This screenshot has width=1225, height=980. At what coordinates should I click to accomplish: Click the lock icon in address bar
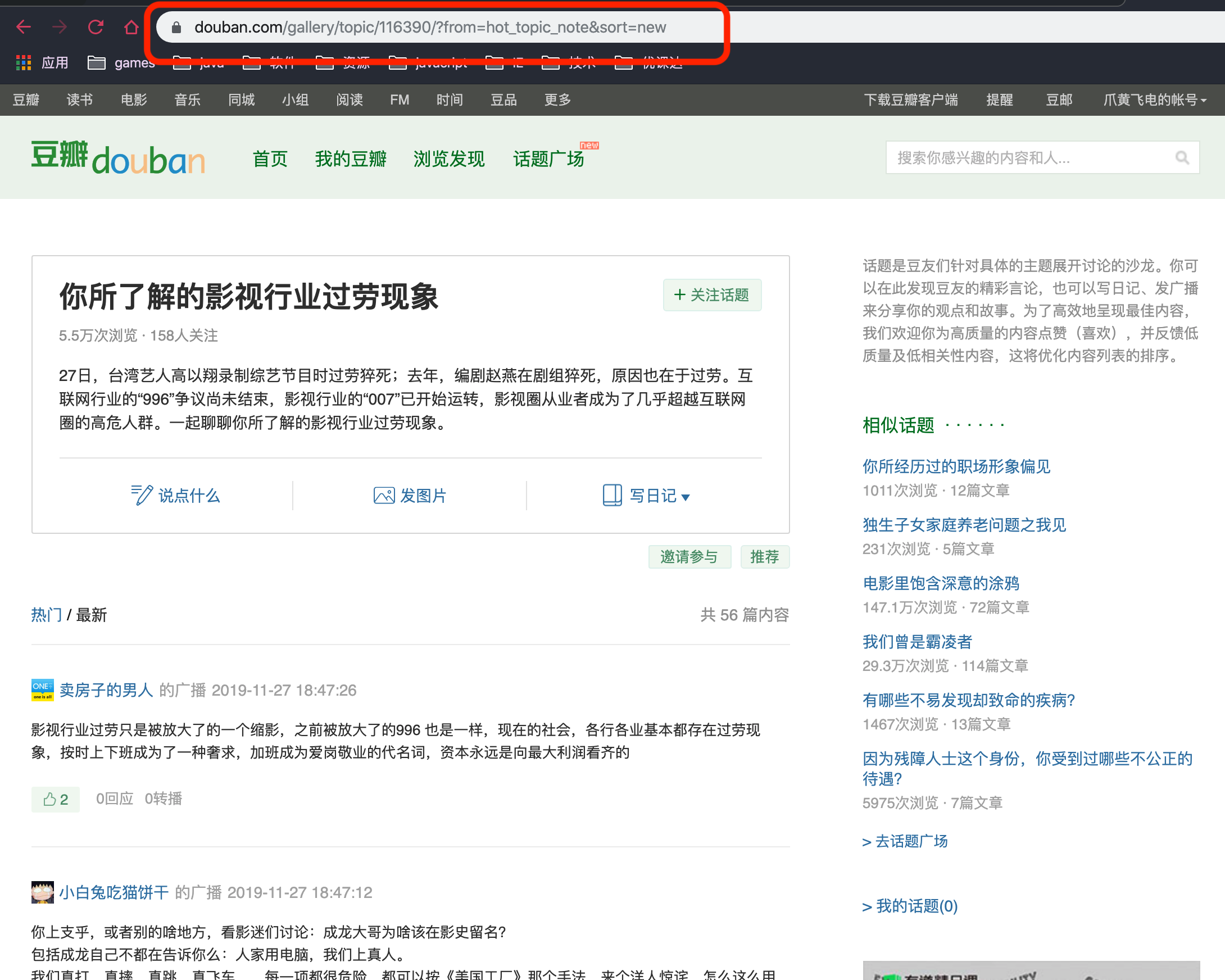pos(176,28)
